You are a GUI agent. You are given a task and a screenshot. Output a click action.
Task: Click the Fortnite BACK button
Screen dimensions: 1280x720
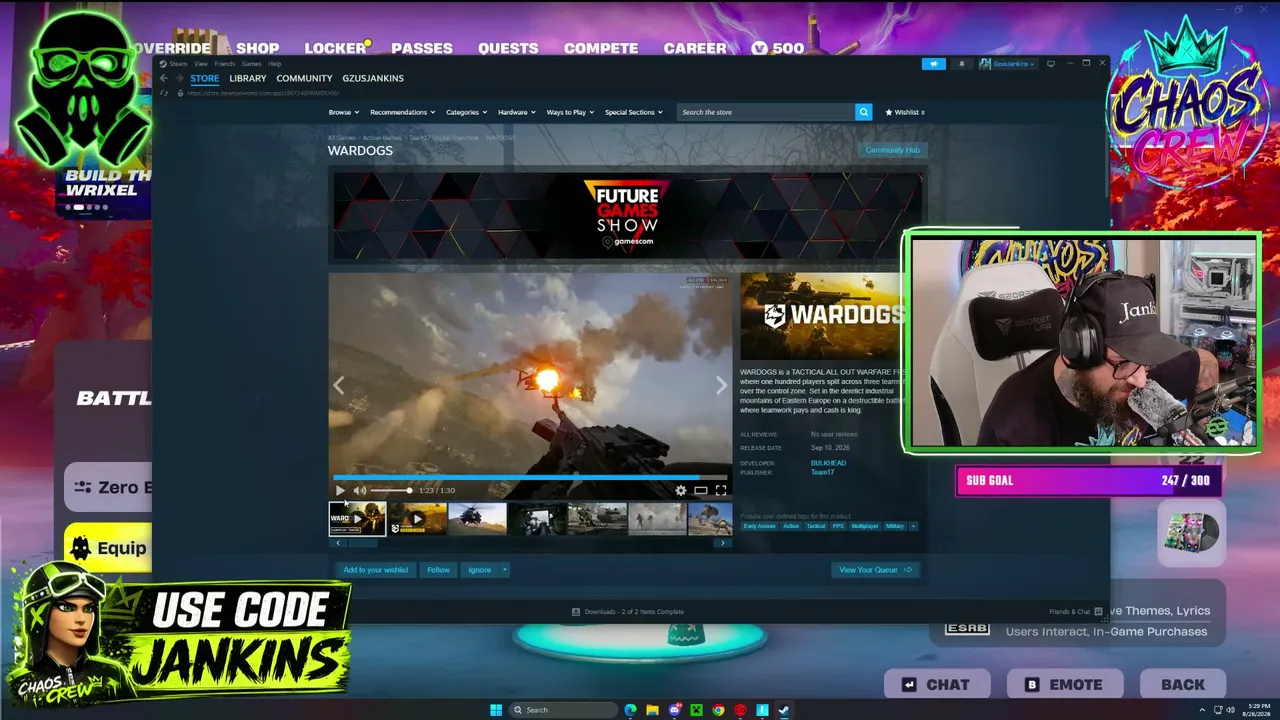click(1183, 685)
